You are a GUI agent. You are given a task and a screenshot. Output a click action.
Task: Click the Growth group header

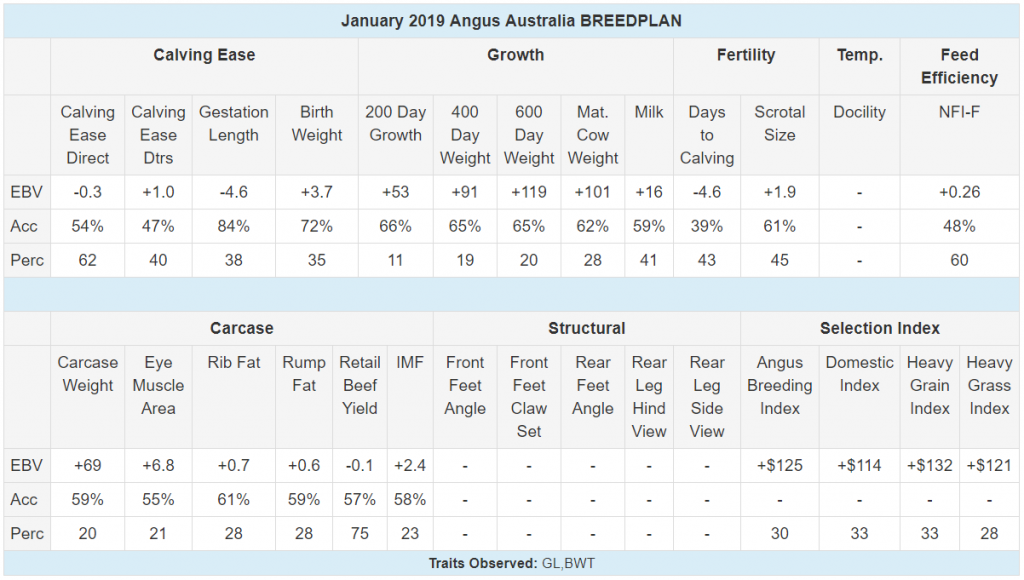[x=515, y=55]
